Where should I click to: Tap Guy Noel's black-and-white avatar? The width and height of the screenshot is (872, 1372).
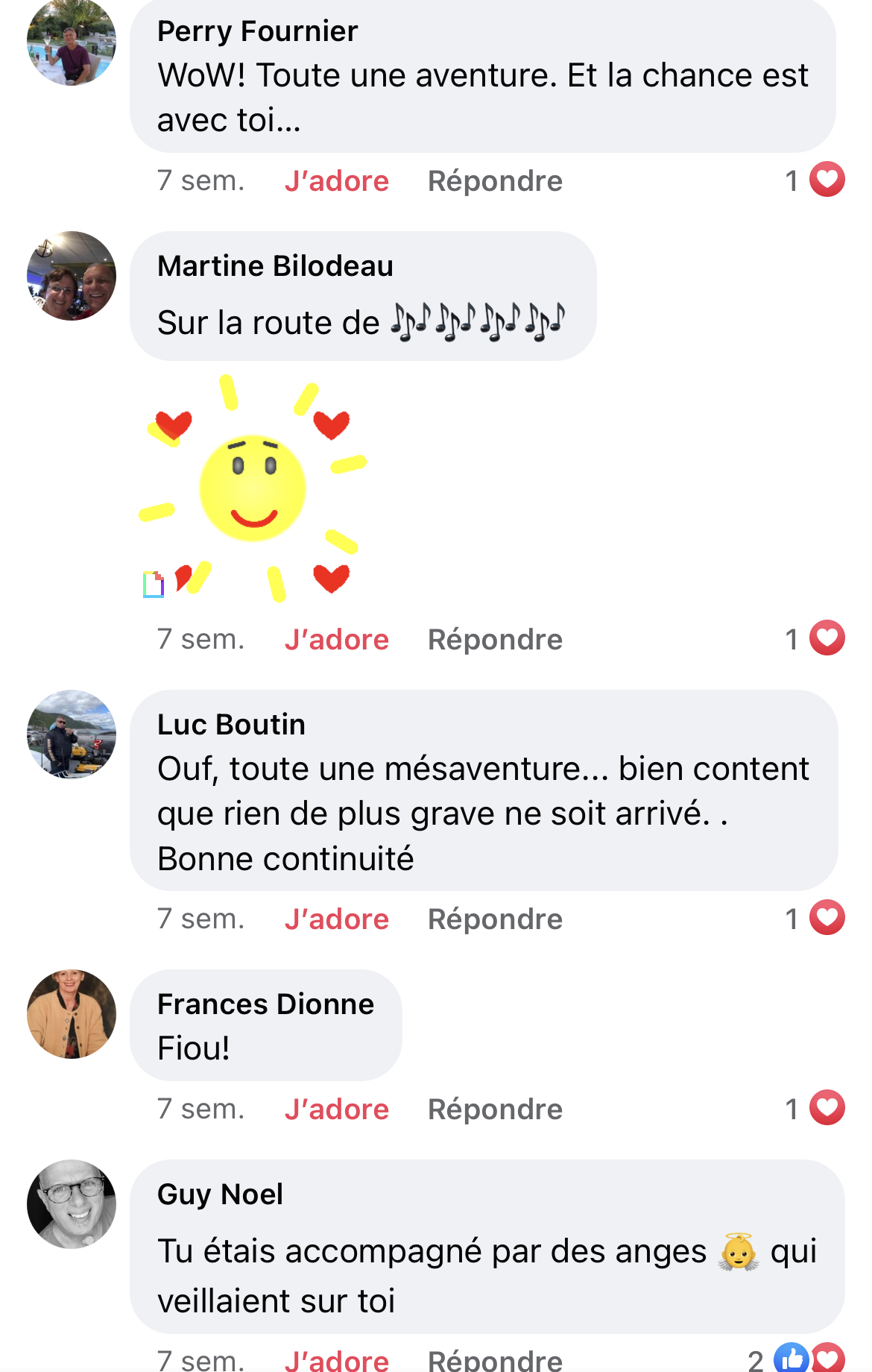(72, 1204)
